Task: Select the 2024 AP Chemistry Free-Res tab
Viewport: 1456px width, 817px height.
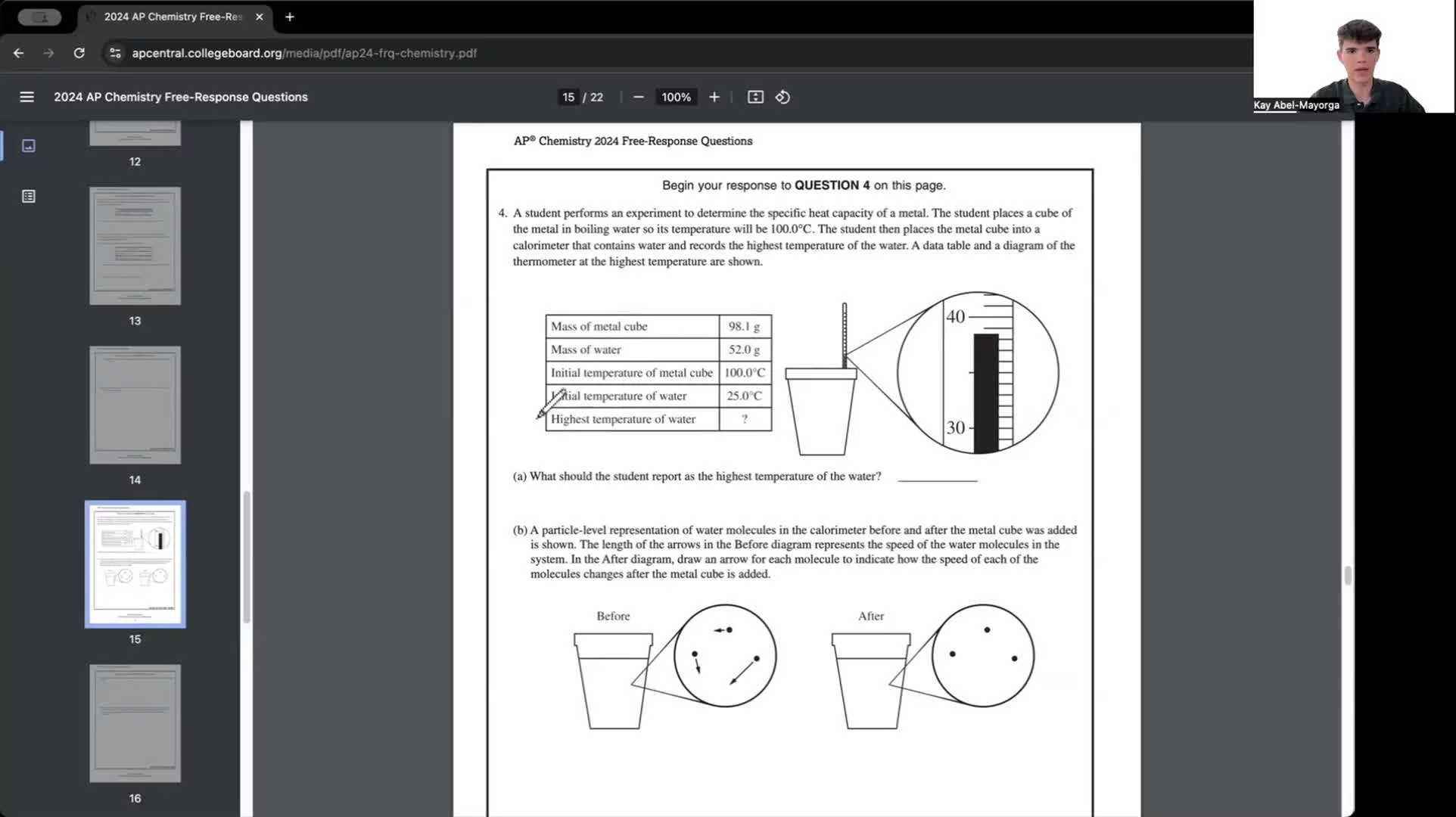Action: click(173, 17)
